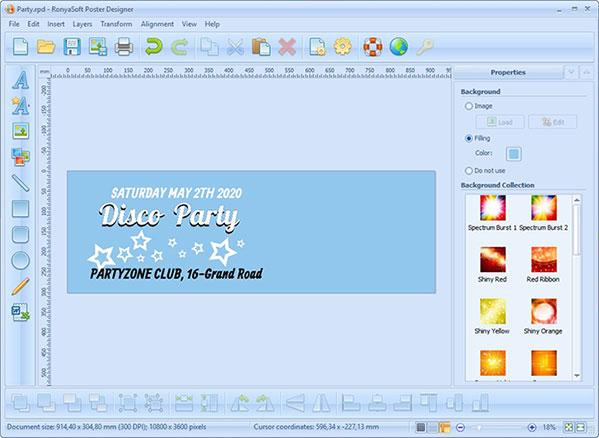
Task: Copy the selected object icon
Action: [x=209, y=47]
